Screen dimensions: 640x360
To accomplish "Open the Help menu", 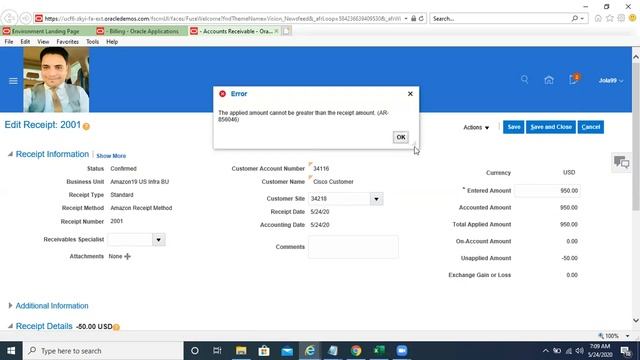I will pyautogui.click(x=112, y=42).
